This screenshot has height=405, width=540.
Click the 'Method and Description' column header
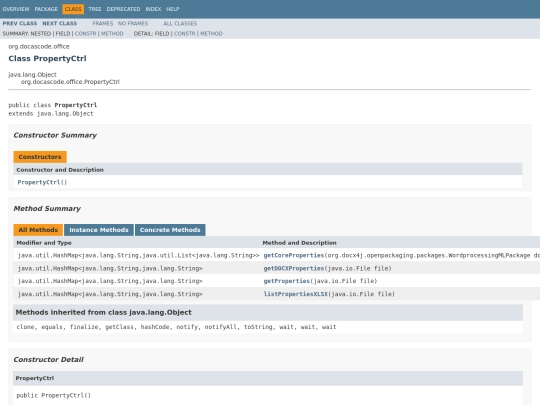[299, 243]
